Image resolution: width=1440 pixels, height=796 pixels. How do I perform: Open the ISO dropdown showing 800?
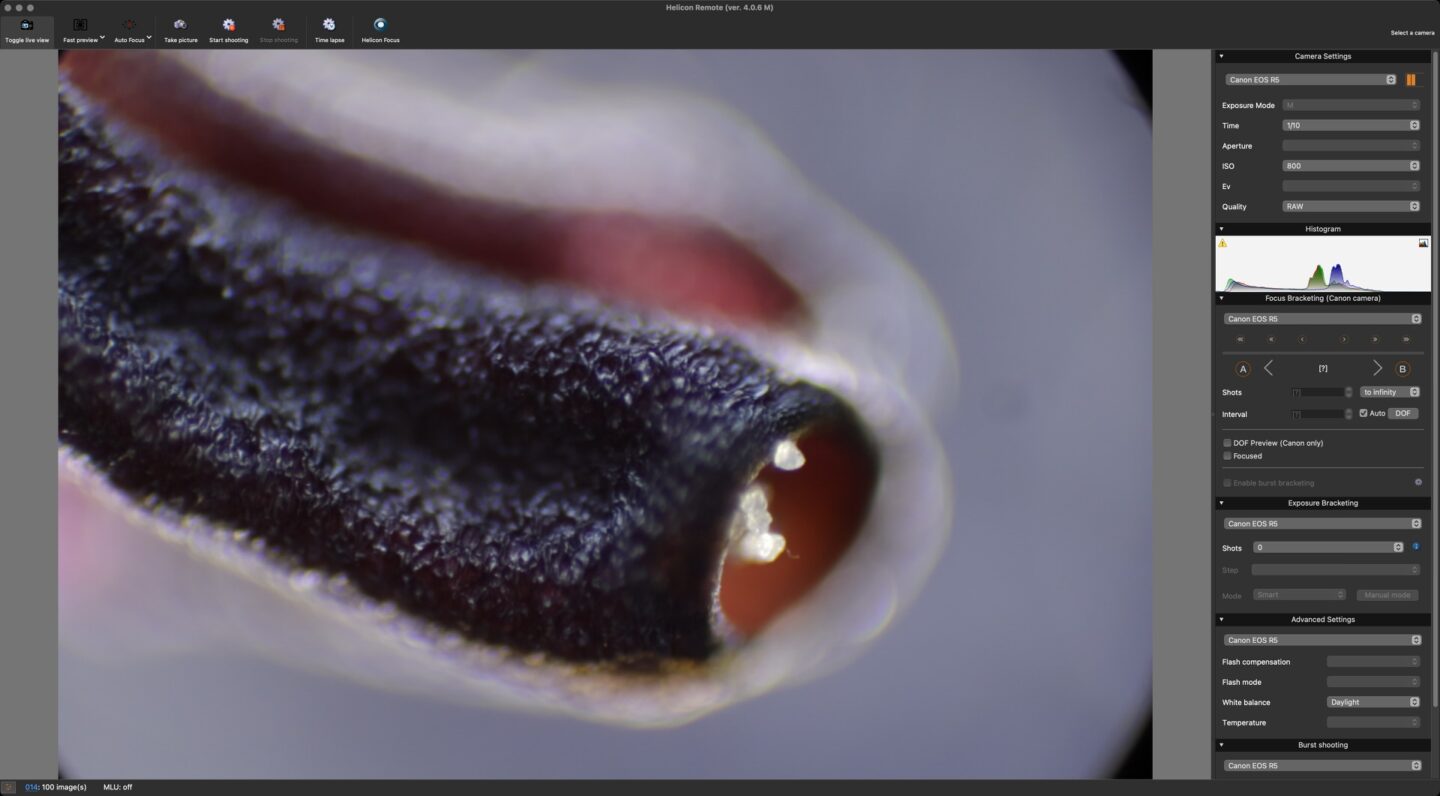tap(1350, 166)
